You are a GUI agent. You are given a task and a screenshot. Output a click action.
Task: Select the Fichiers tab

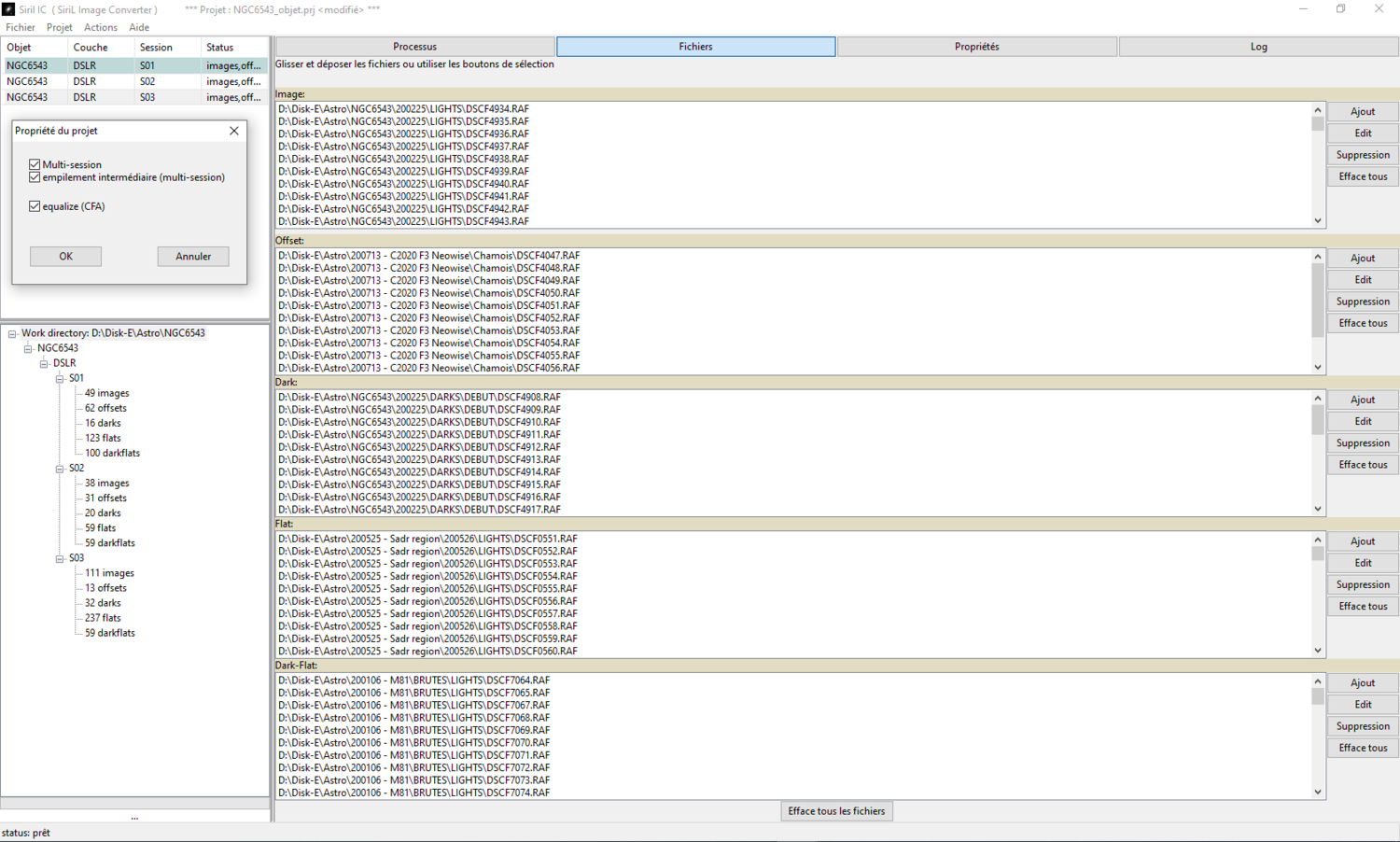[x=696, y=47]
